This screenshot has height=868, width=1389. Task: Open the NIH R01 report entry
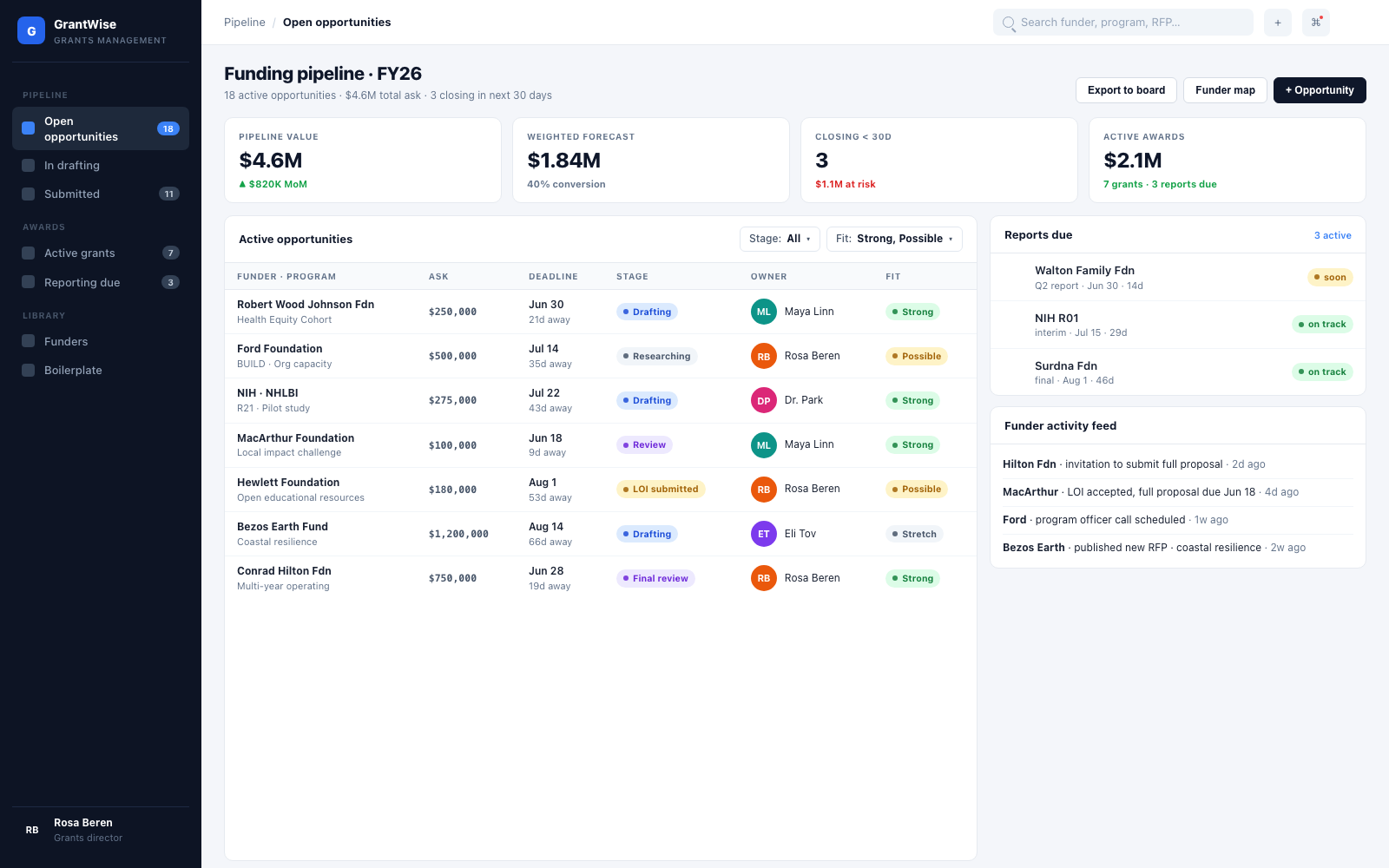(x=1178, y=325)
